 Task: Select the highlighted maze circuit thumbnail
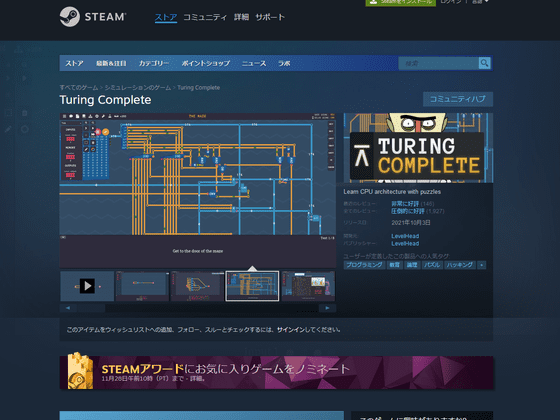click(x=252, y=286)
